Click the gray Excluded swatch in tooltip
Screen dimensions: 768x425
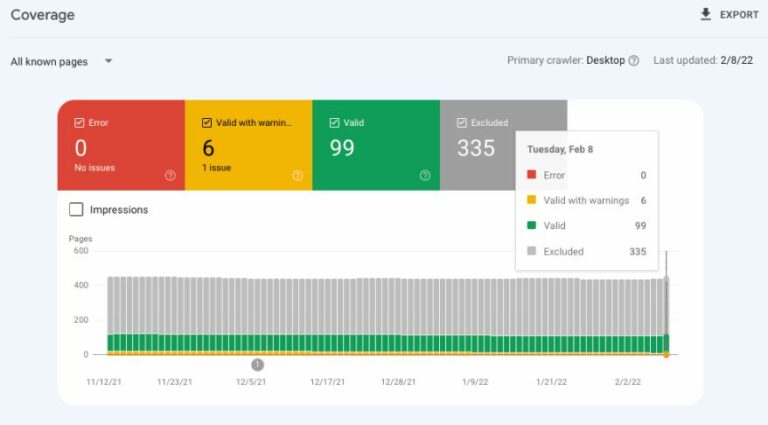(531, 251)
